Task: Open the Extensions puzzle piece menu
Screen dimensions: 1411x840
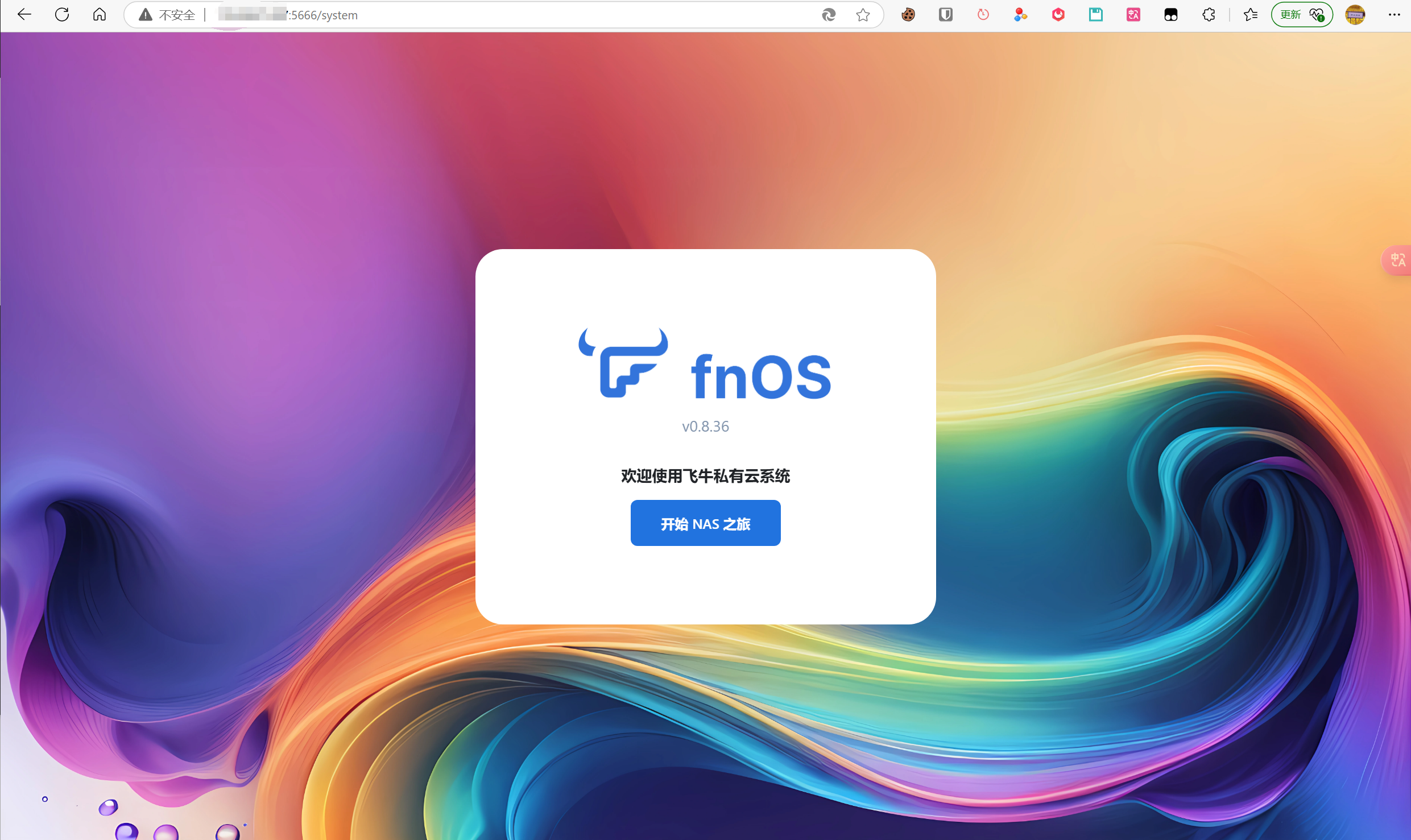Action: 1209,15
